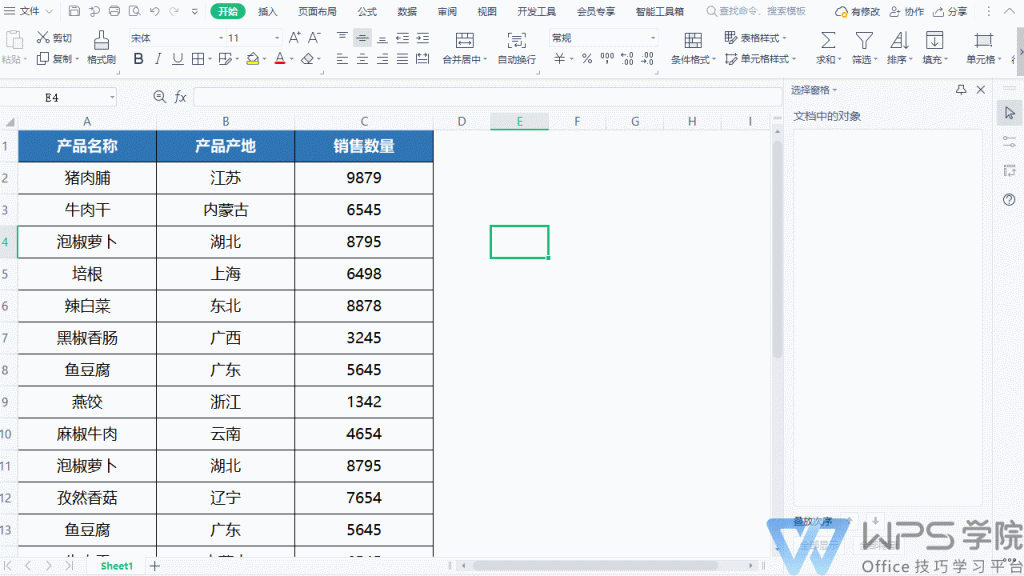The image size is (1024, 576).
Task: Apply percent style to cells
Action: [587, 59]
